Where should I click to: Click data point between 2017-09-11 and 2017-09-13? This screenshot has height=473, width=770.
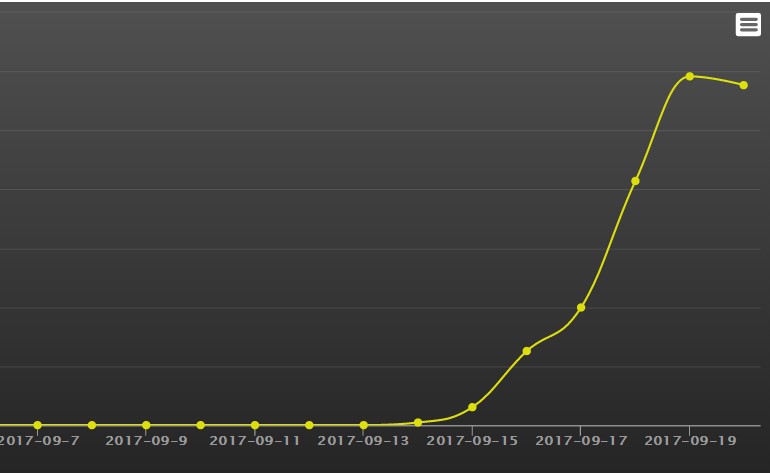coord(309,425)
